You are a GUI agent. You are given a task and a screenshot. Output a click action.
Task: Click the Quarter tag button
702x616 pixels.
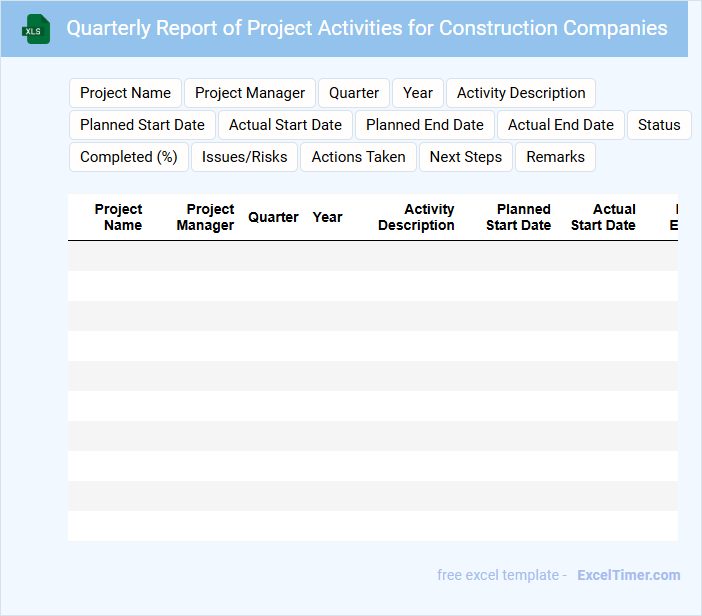click(354, 93)
